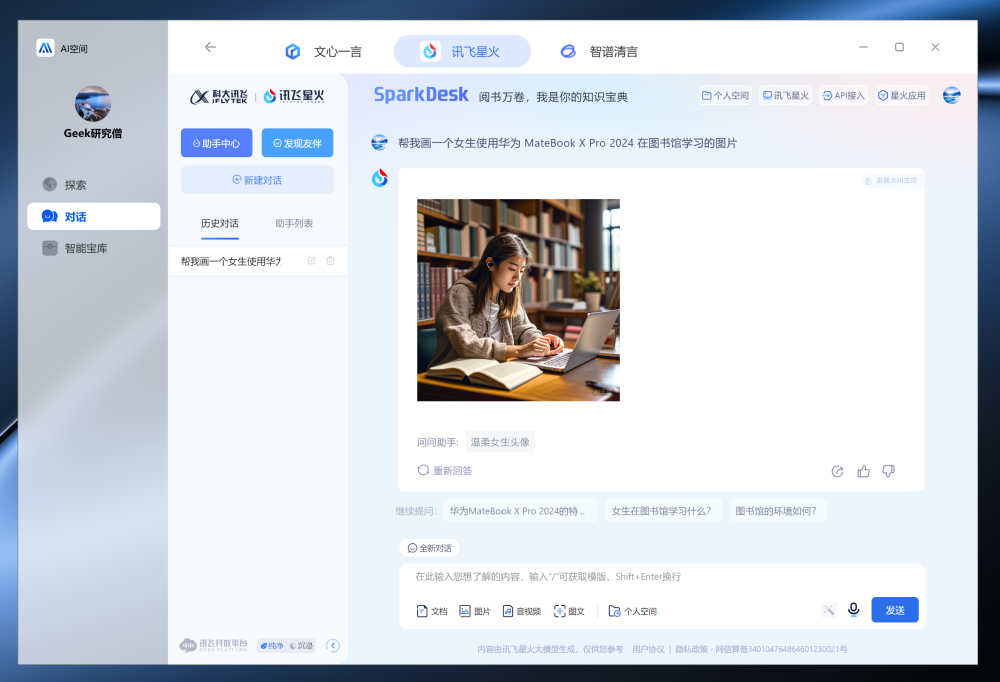Click 重新回答 to regenerate the answer
This screenshot has width=1000, height=682.
pos(445,470)
